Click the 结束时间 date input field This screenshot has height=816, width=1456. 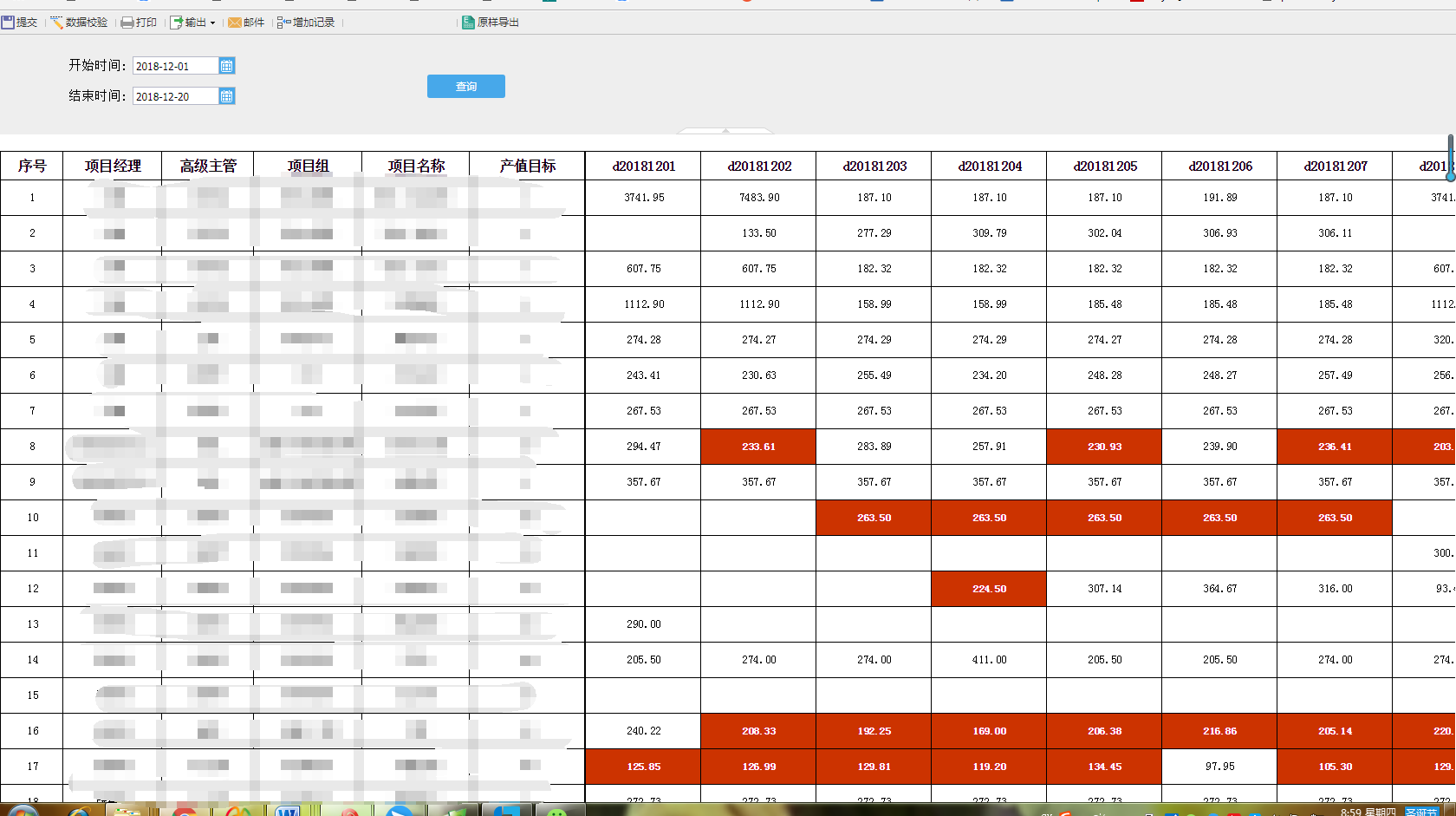coord(175,96)
